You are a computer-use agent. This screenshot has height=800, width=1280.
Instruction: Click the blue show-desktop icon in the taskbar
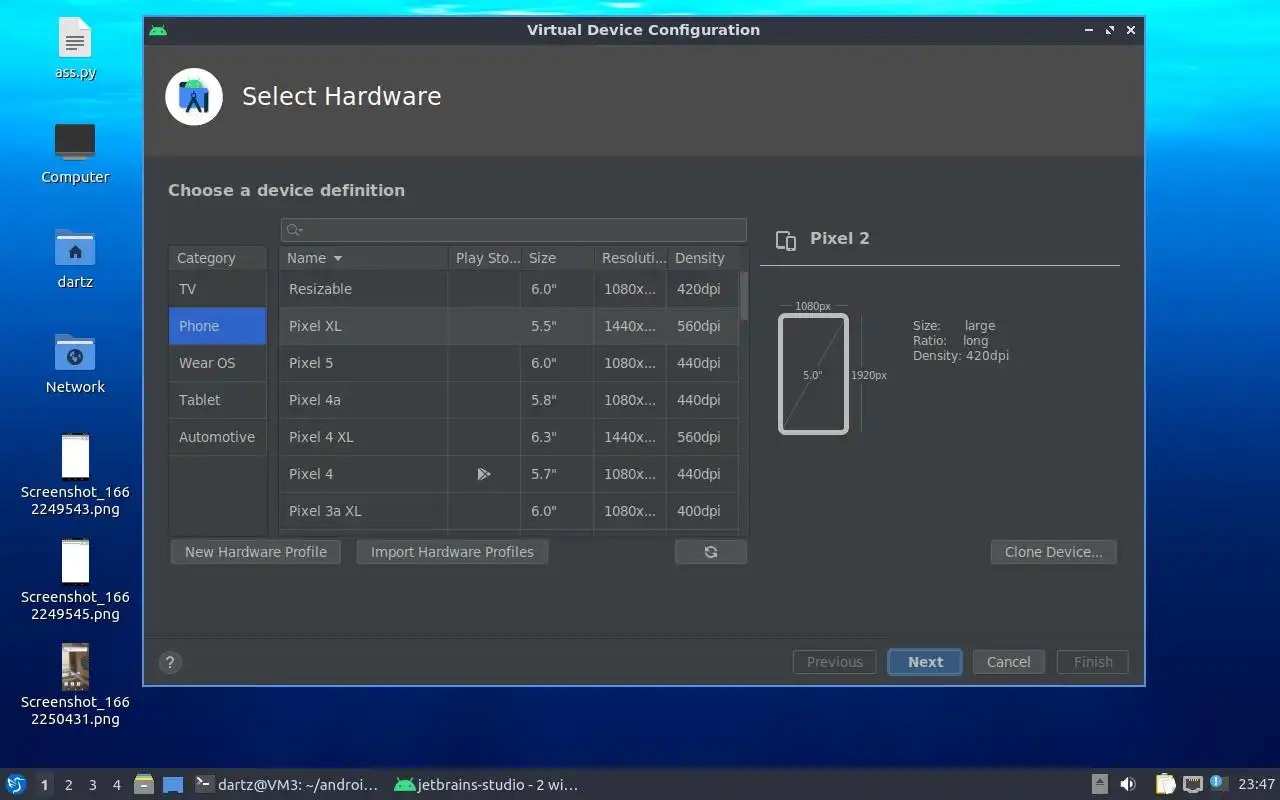(173, 784)
